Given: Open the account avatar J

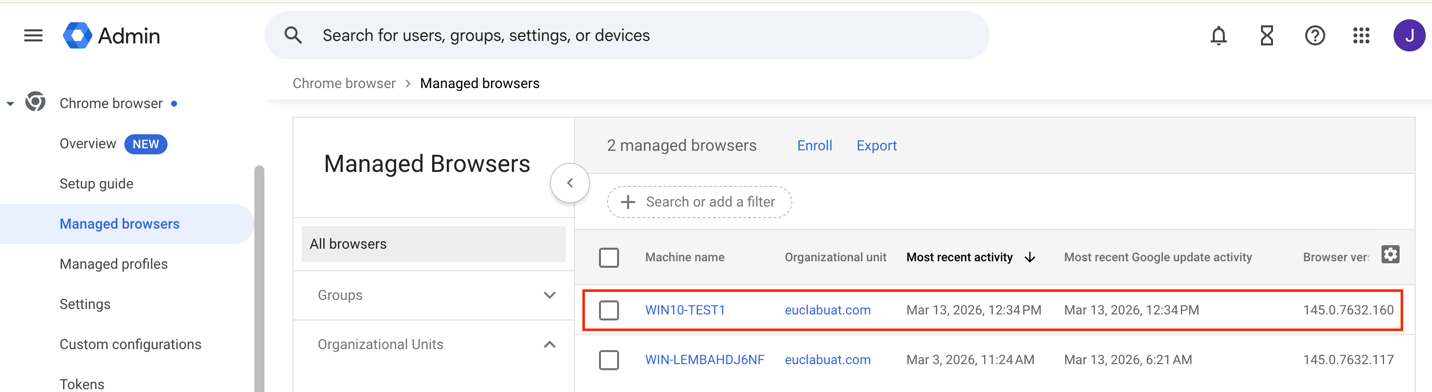Looking at the screenshot, I should pyautogui.click(x=1409, y=36).
